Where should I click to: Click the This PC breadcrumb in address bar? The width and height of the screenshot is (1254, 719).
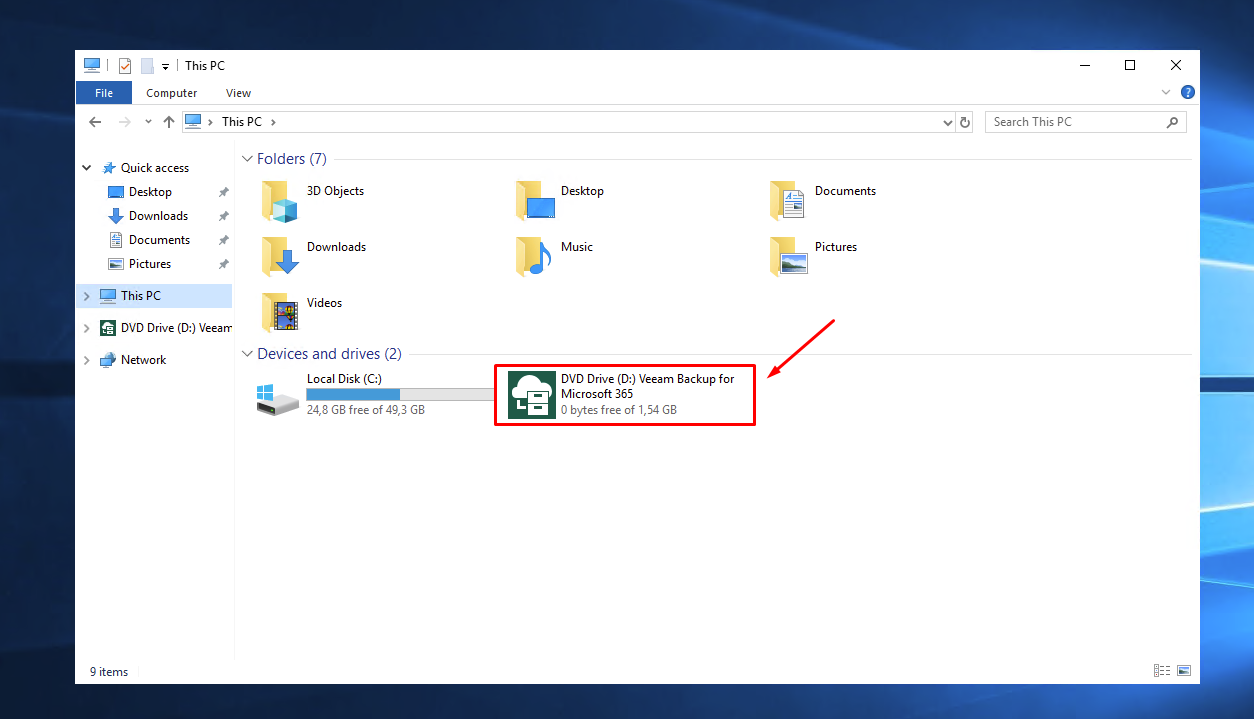[x=242, y=122]
